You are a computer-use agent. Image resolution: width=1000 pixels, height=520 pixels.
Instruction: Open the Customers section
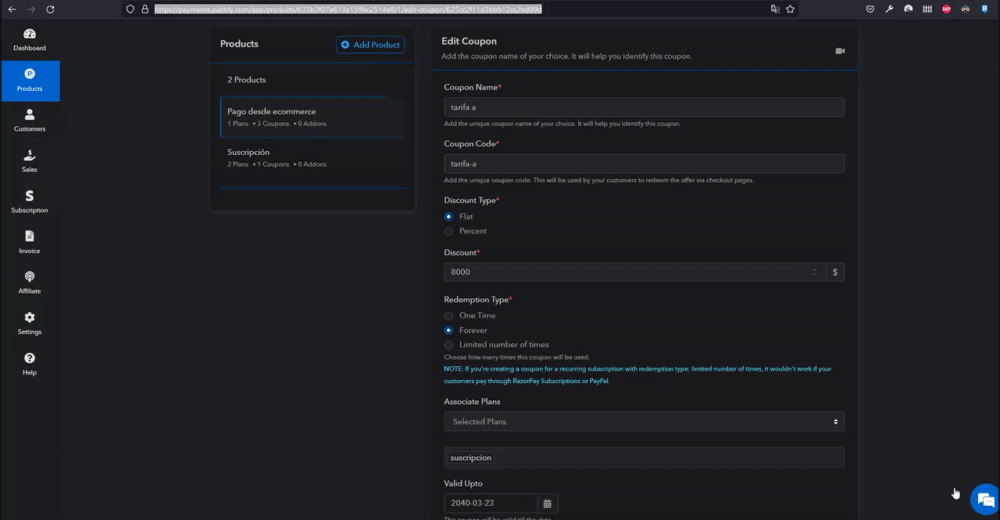[x=29, y=121]
